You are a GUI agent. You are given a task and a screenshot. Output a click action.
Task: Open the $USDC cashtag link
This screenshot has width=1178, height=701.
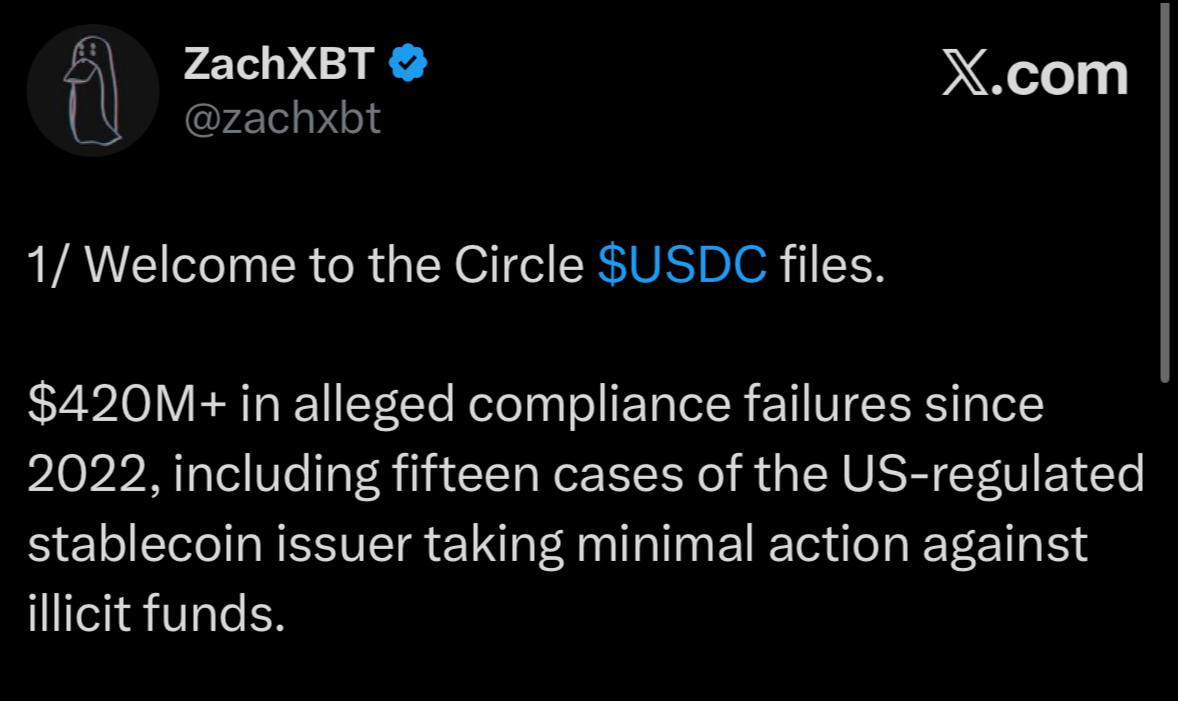click(682, 265)
